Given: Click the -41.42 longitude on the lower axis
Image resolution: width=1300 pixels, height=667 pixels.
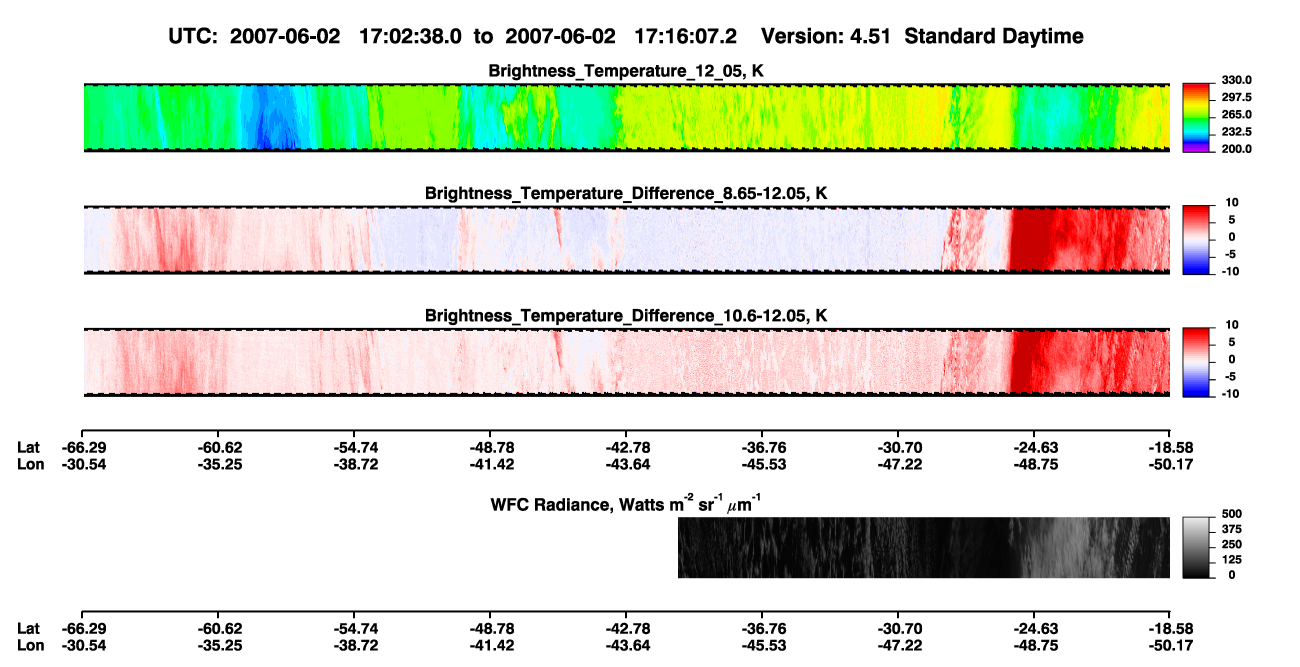Looking at the screenshot, I should coord(490,645).
